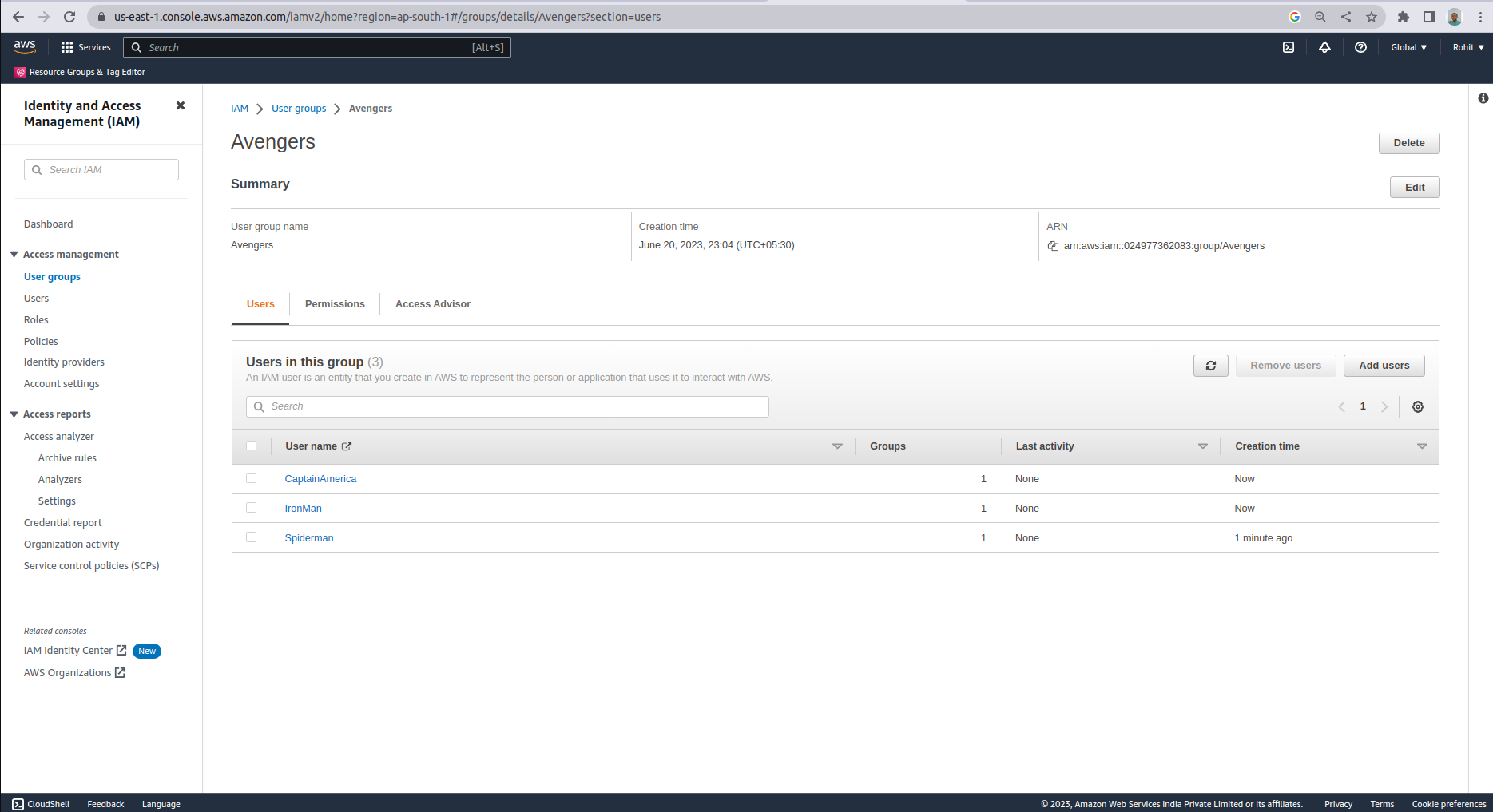The image size is (1493, 812).
Task: Reload the browser page
Action: [69, 17]
